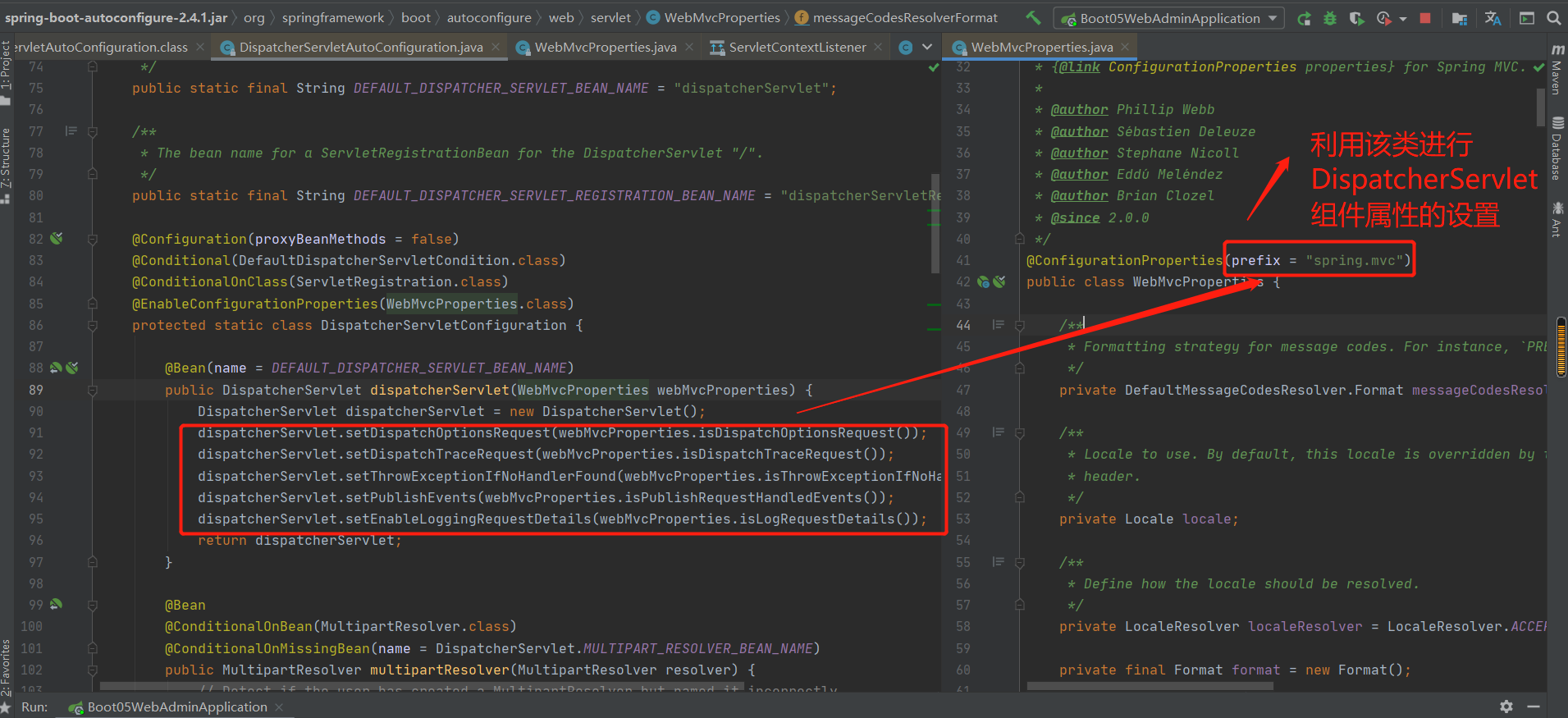Click the inspection checkmark in the right editor
This screenshot has height=718, width=1568.
coord(1539,67)
